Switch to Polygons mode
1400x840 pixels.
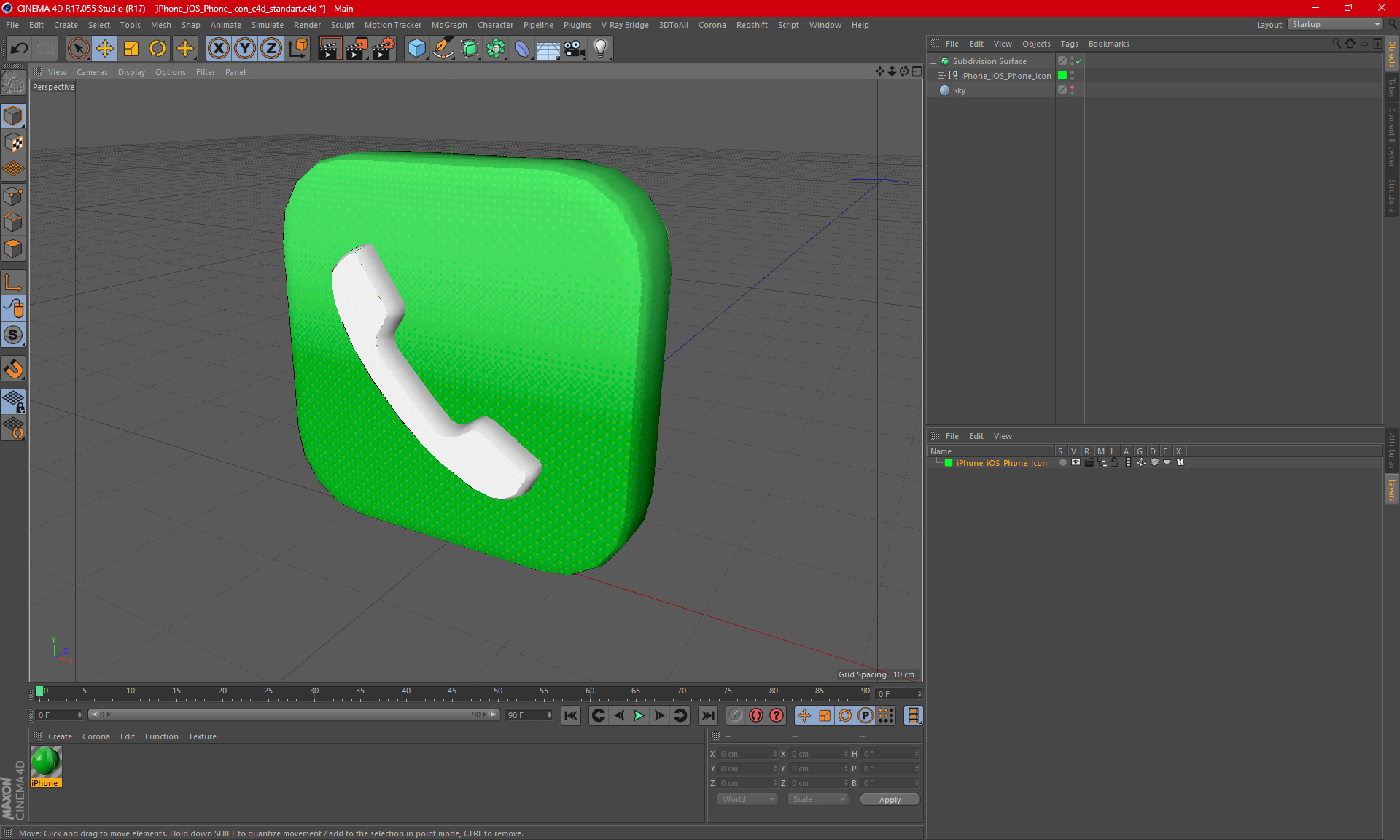(13, 249)
